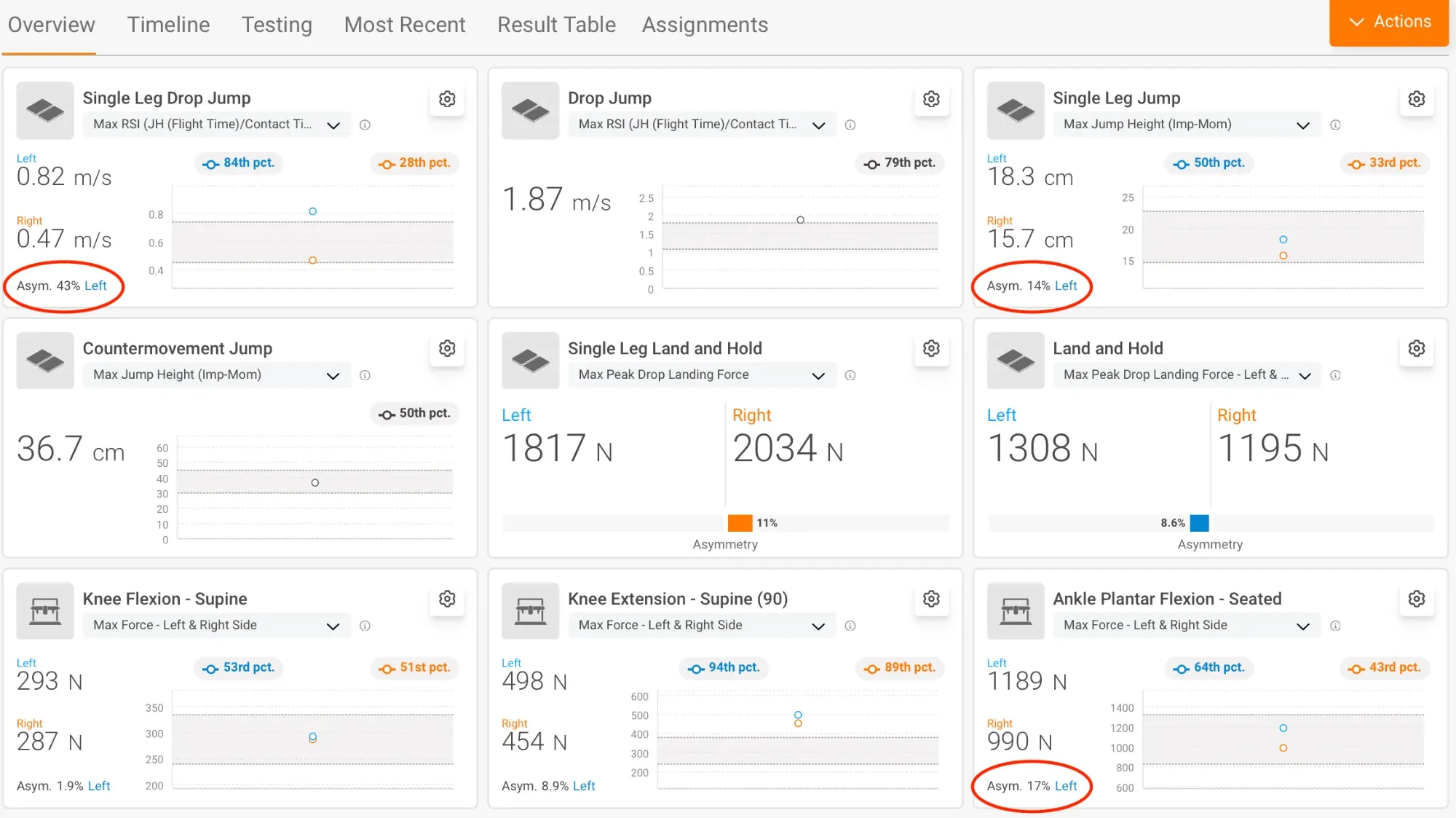Image resolution: width=1456 pixels, height=818 pixels.
Task: Open Ankle Plantar Flexion - Seated settings gear
Action: coord(1416,599)
